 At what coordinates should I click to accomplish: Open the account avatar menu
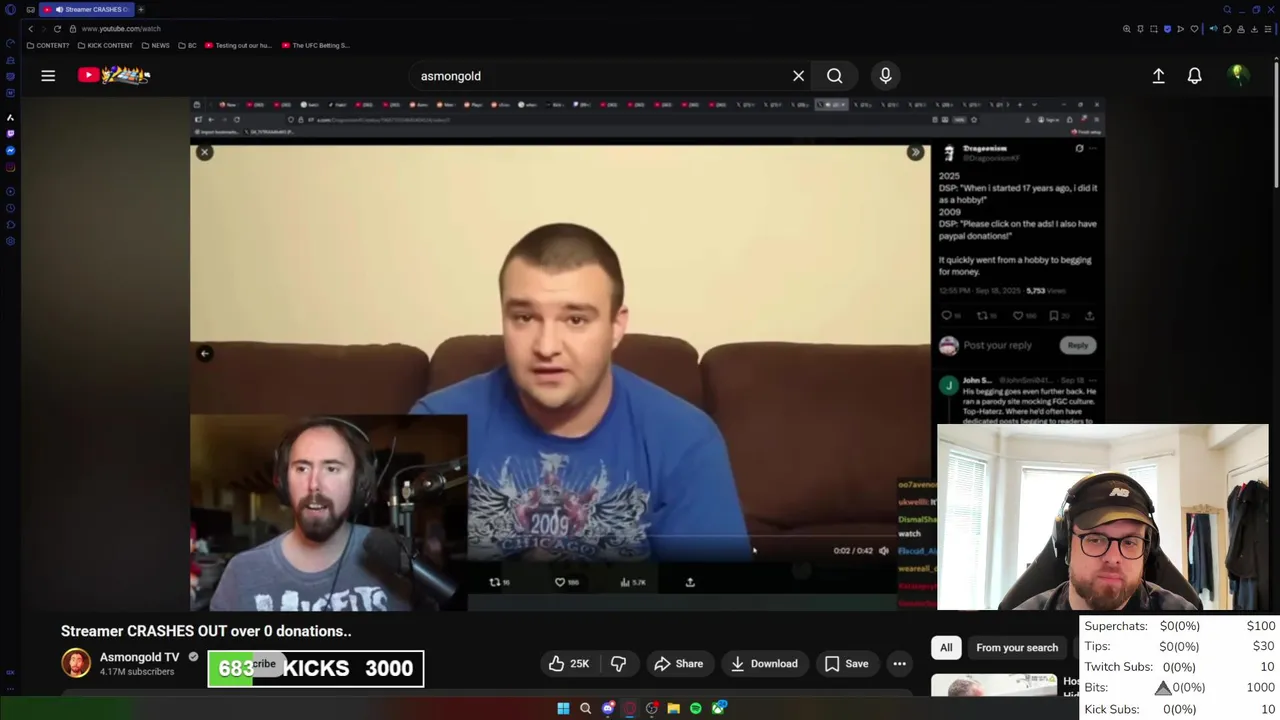[x=1238, y=75]
